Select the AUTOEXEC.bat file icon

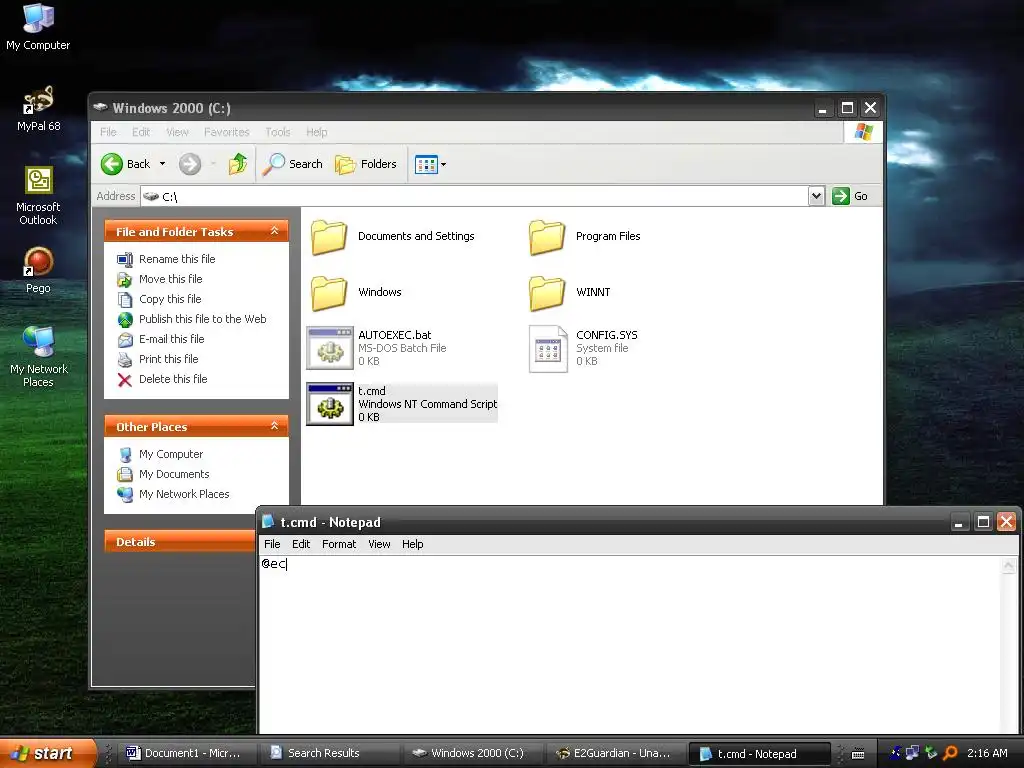click(330, 348)
